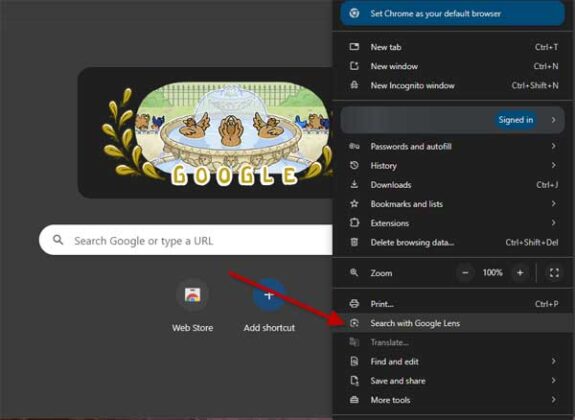Click the New tab icon
Viewport: 575px width, 420px height.
click(354, 47)
